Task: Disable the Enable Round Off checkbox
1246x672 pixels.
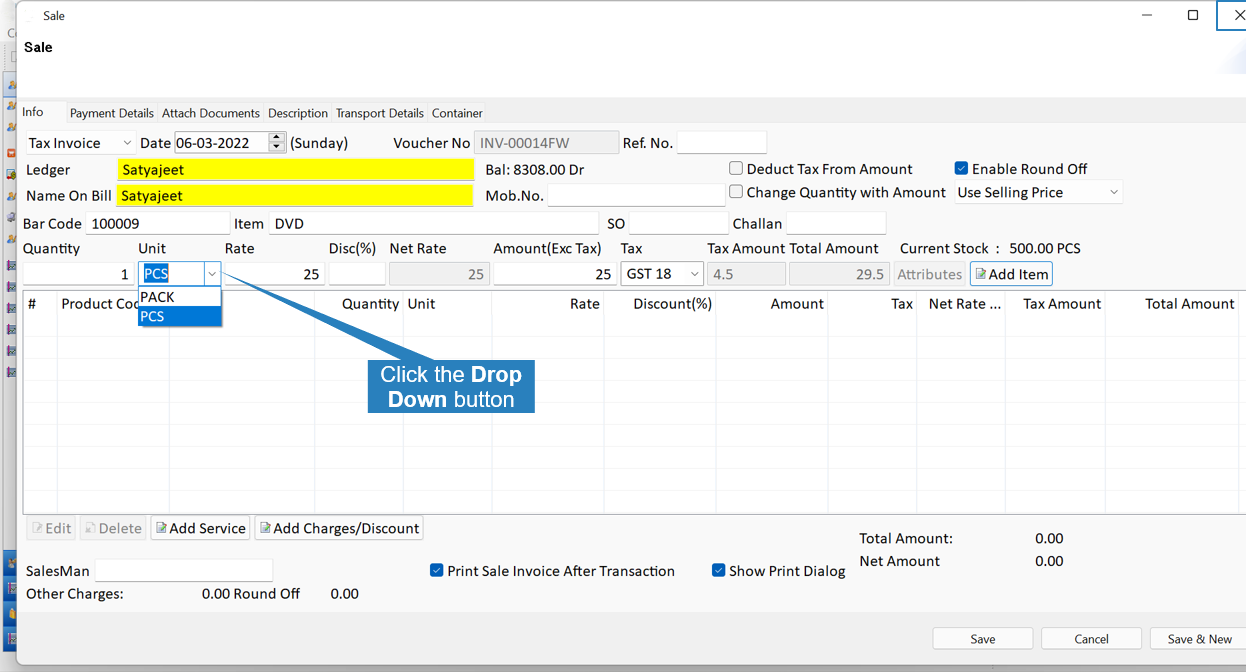Action: coord(961,169)
